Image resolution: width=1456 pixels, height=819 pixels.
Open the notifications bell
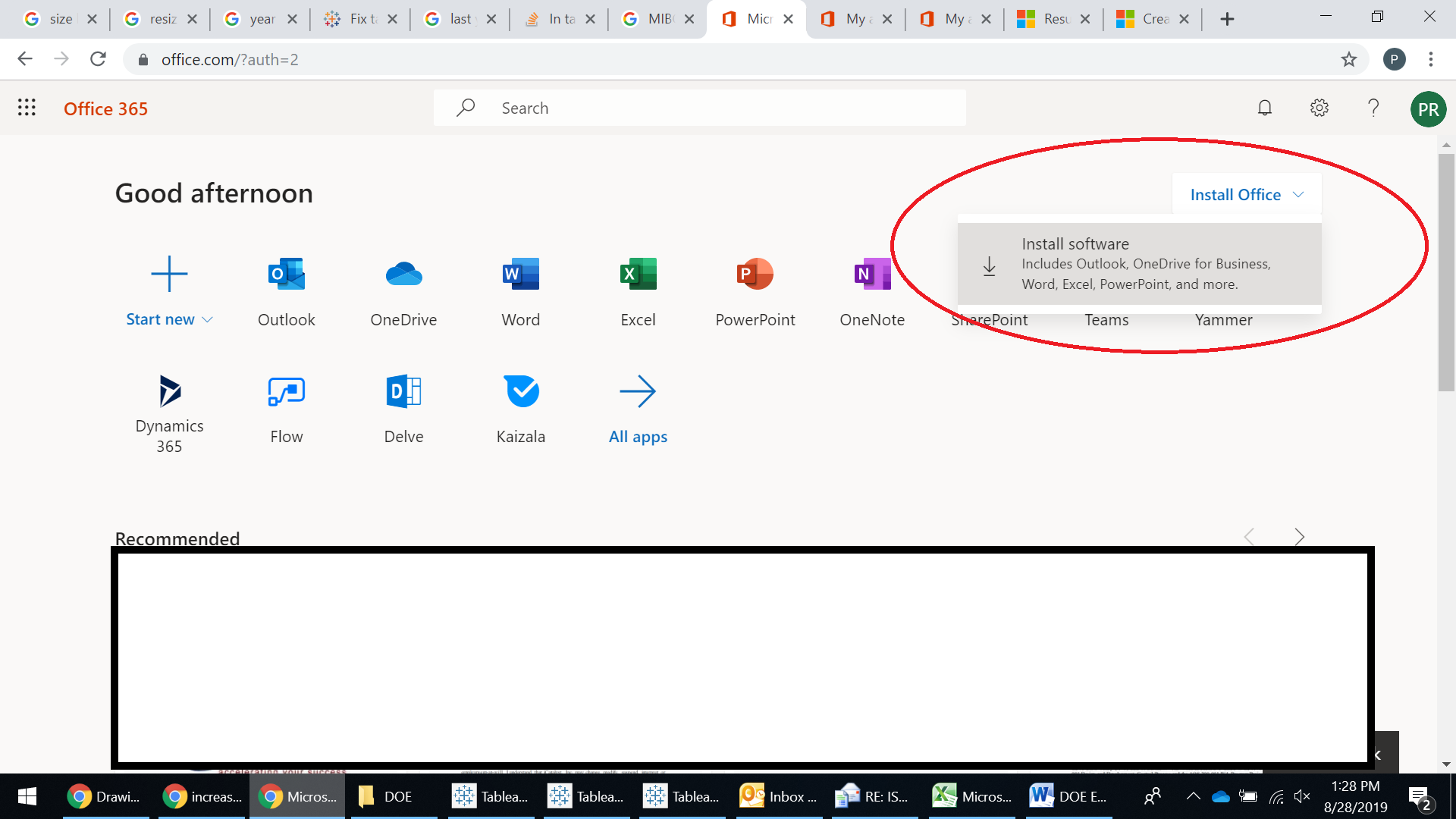coord(1264,108)
